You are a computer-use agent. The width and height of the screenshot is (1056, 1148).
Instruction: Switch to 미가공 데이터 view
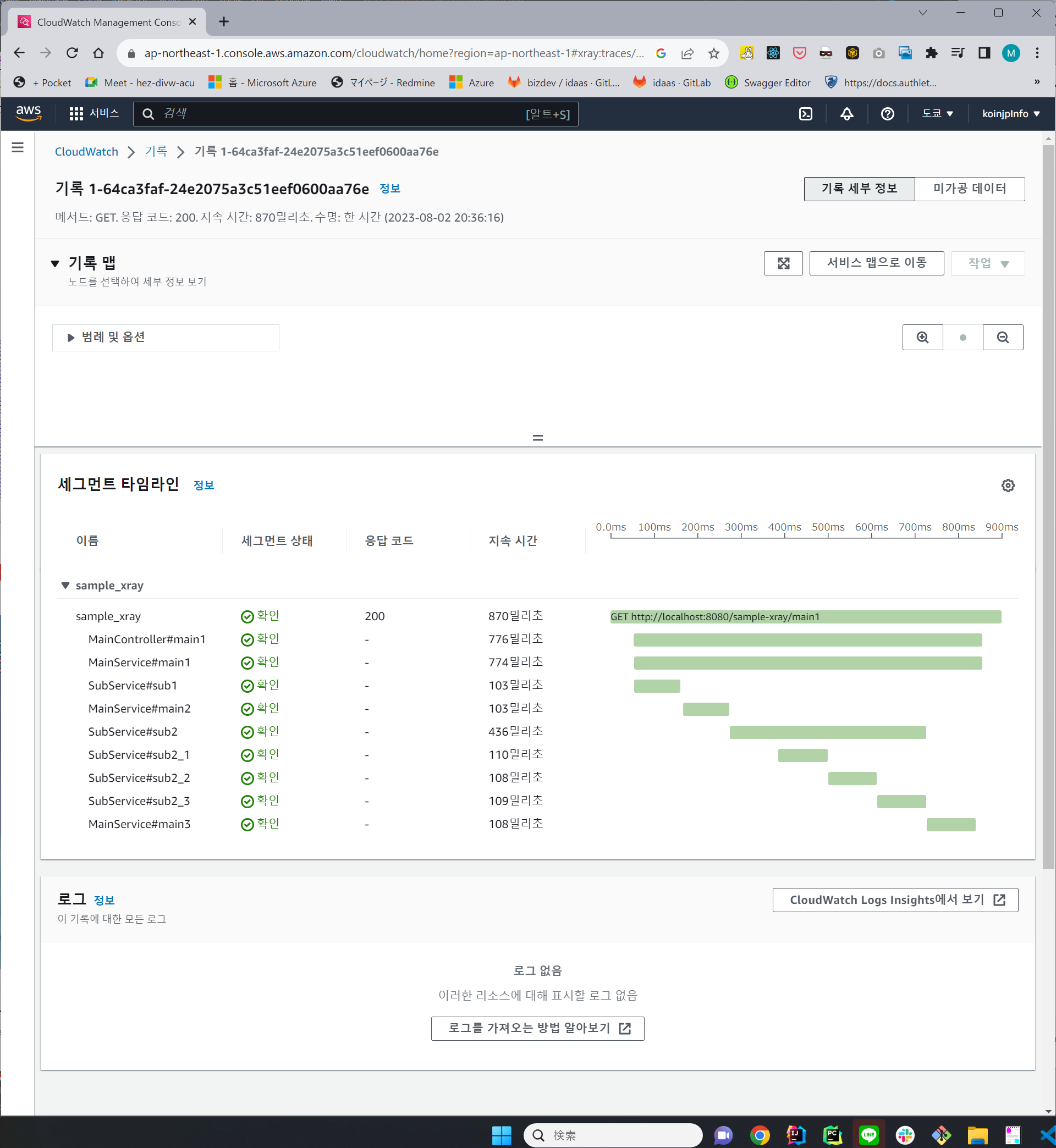coord(969,189)
